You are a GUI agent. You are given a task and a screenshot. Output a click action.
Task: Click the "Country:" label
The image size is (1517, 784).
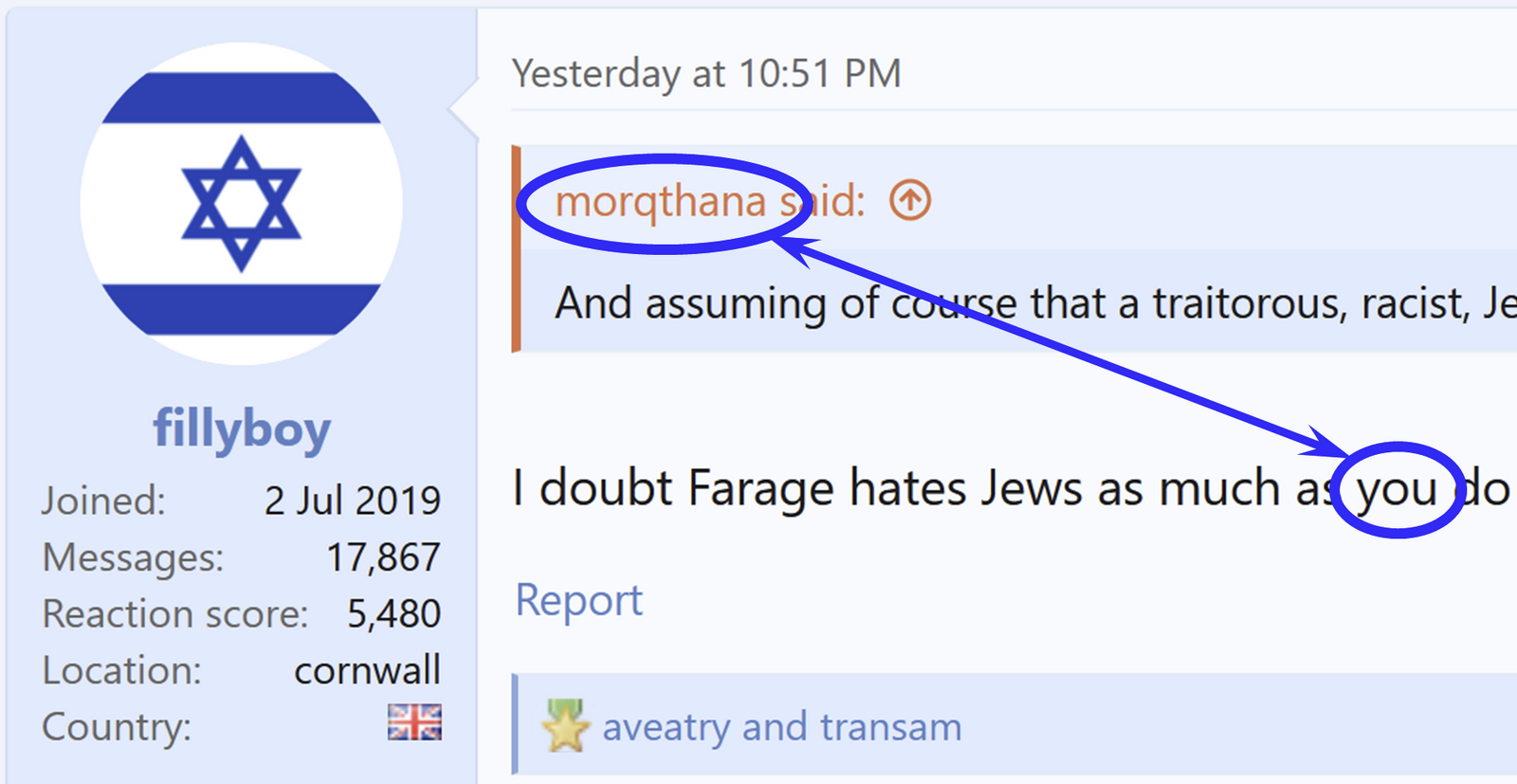click(117, 727)
